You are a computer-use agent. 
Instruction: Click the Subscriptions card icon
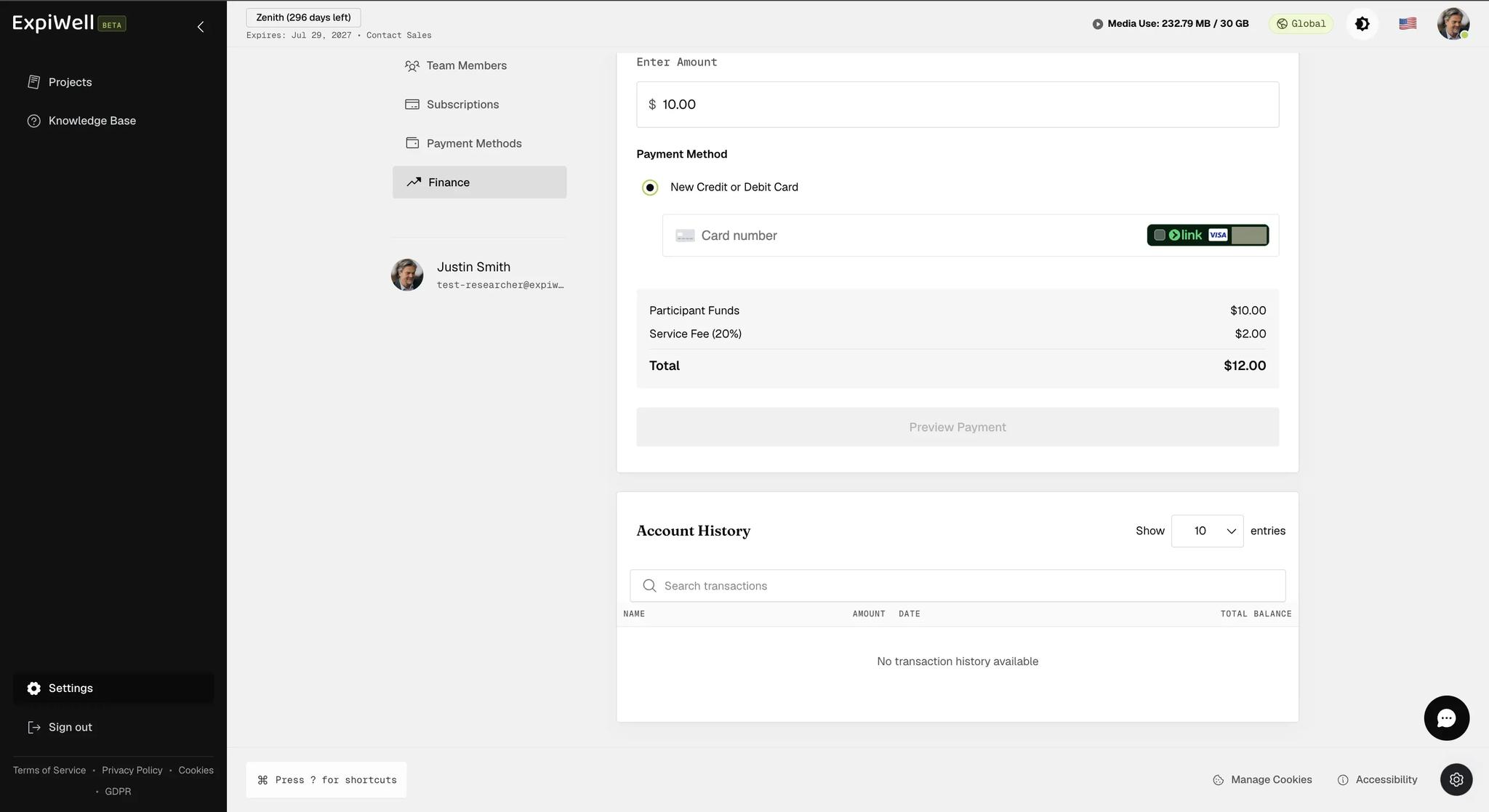412,105
